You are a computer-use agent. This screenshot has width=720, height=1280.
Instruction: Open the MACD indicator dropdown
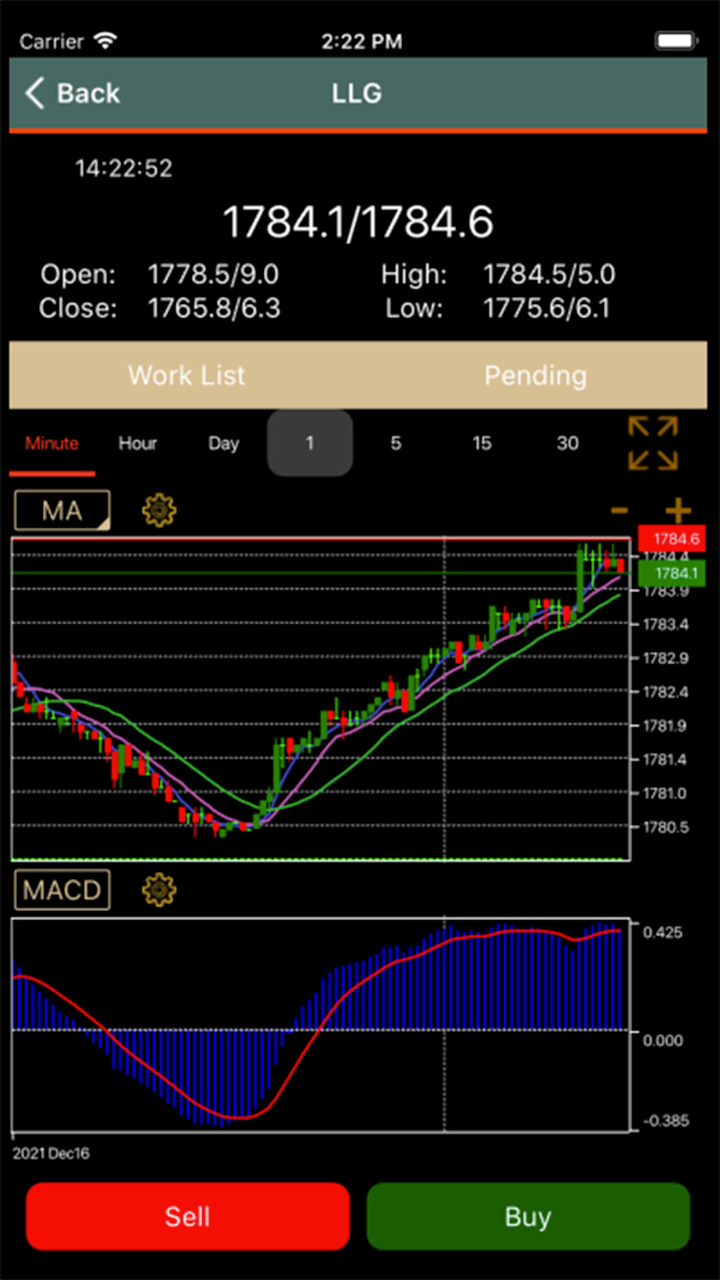coord(62,889)
